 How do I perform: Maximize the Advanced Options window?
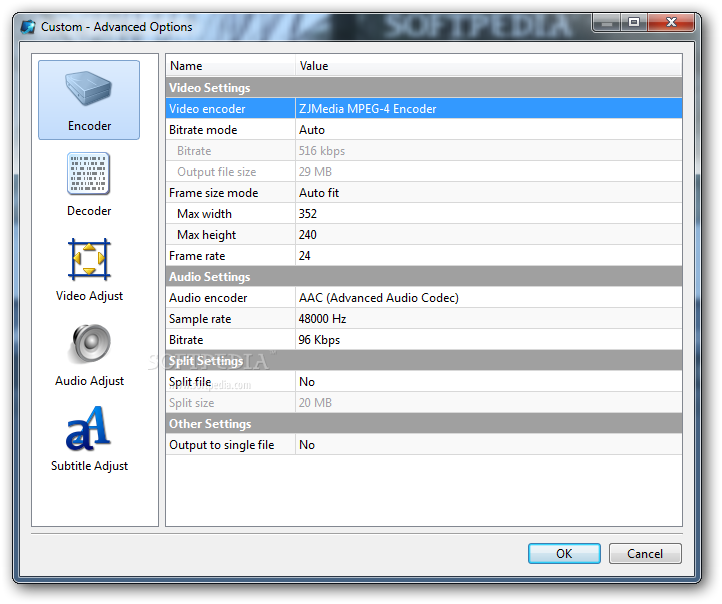pos(634,22)
